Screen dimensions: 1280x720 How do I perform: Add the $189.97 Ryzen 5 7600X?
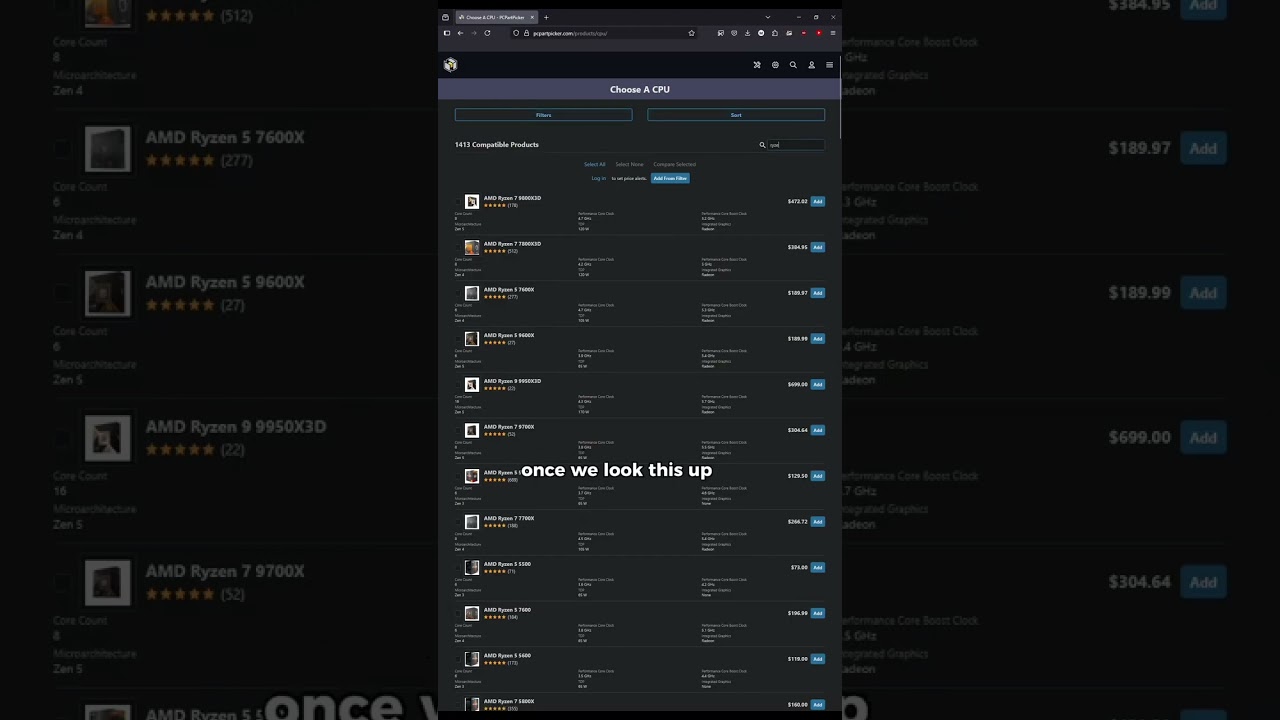click(x=817, y=293)
